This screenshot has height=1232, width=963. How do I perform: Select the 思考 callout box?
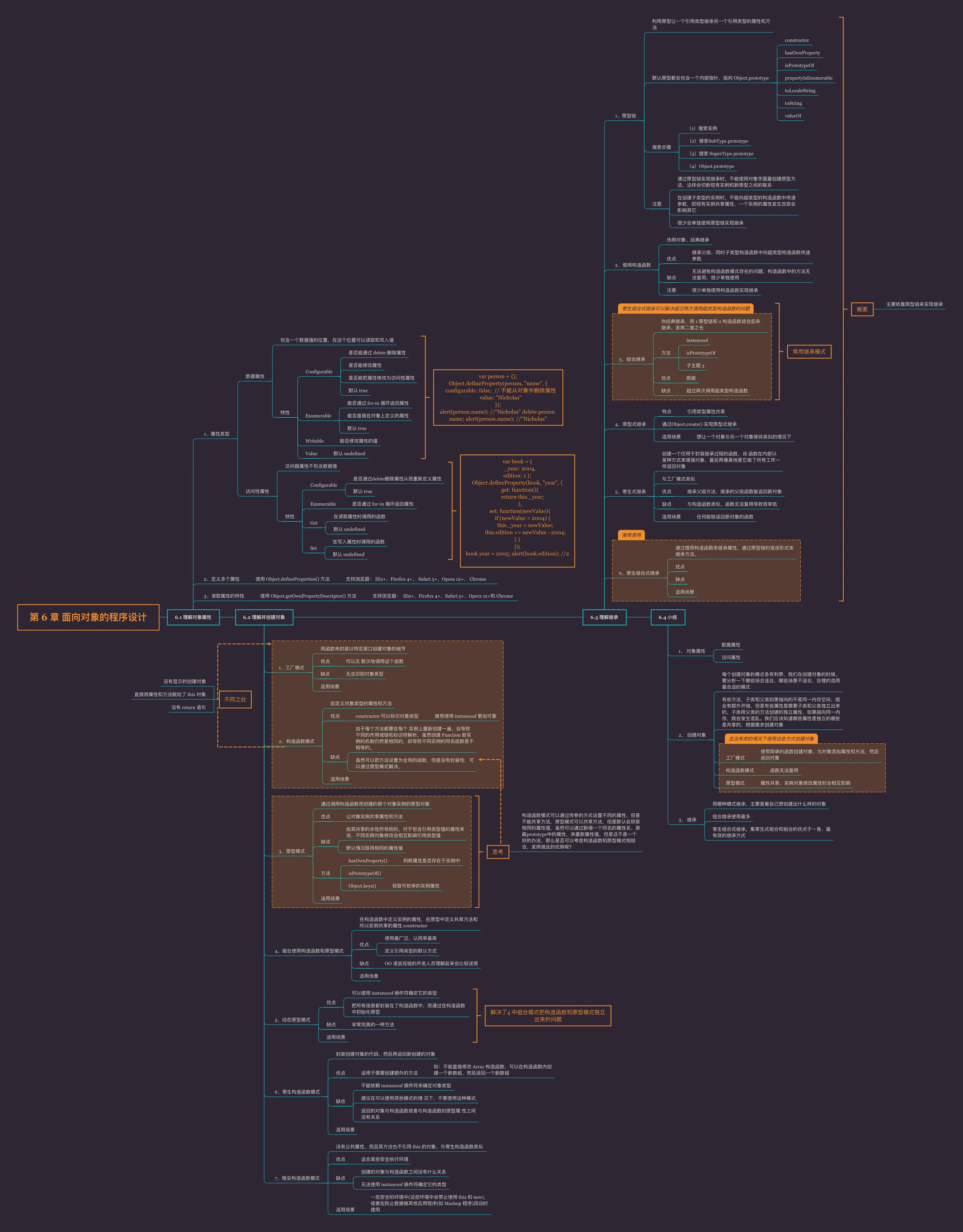[x=497, y=852]
